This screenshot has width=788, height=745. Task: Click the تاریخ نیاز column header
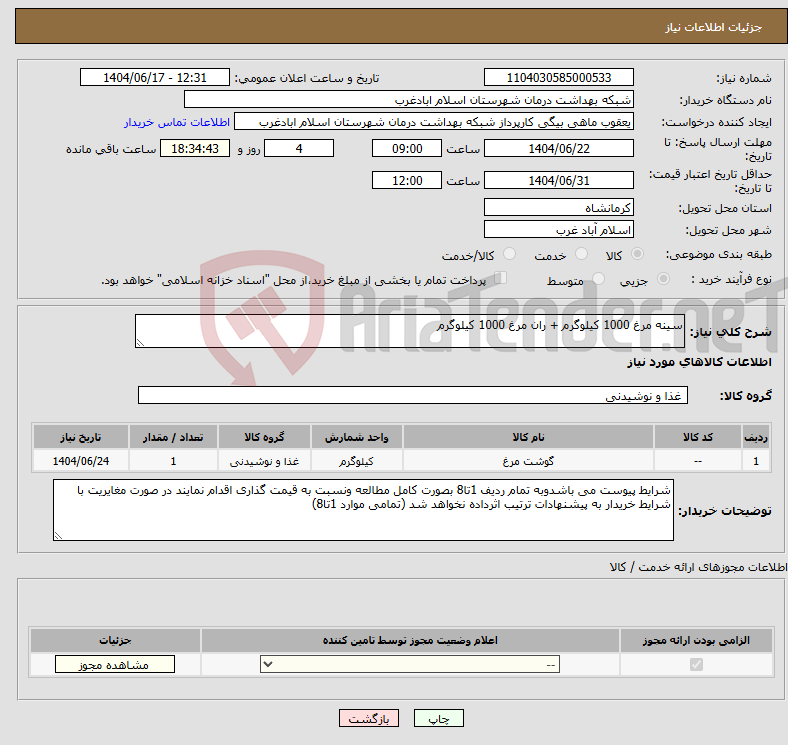click(x=81, y=437)
